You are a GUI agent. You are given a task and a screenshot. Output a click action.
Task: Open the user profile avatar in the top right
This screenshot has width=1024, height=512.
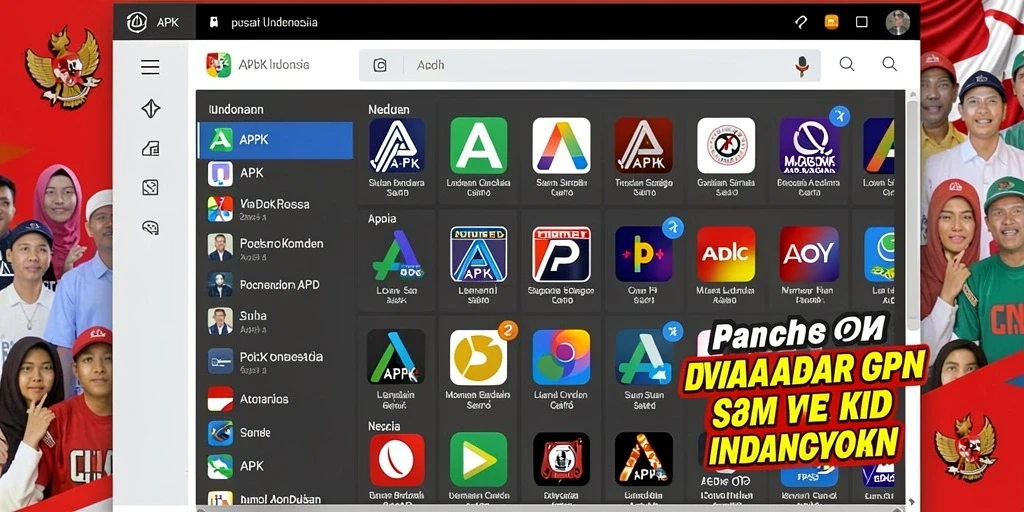pyautogui.click(x=898, y=22)
